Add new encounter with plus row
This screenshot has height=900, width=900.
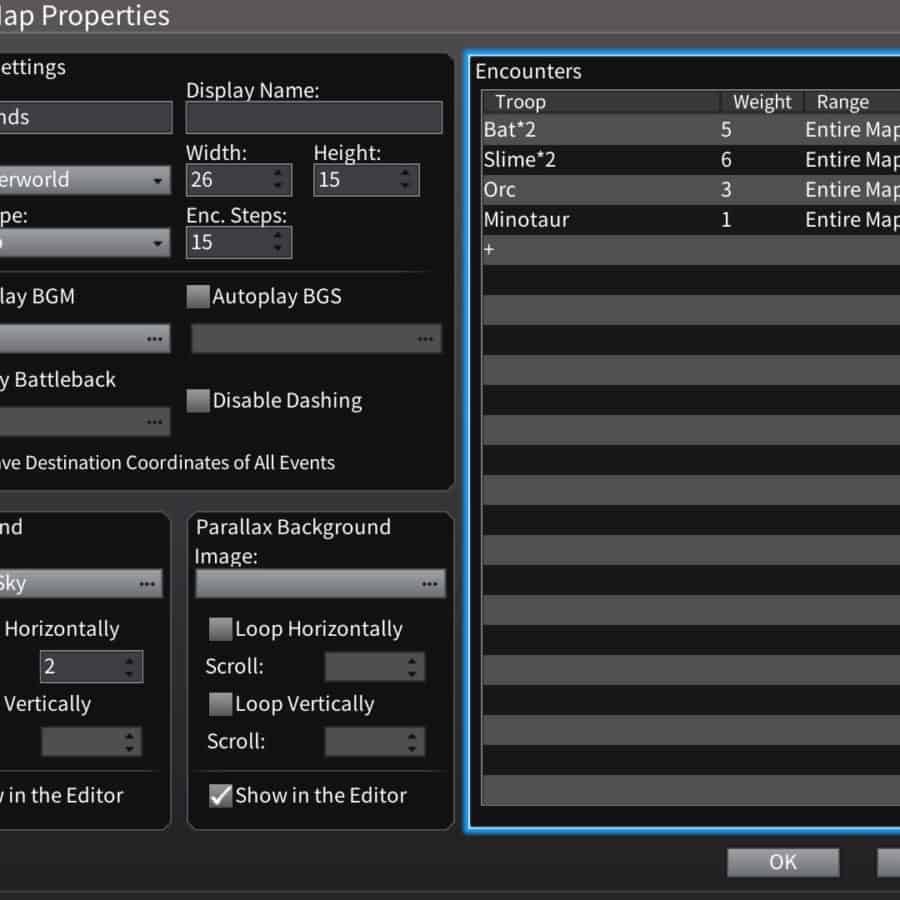pyautogui.click(x=489, y=250)
